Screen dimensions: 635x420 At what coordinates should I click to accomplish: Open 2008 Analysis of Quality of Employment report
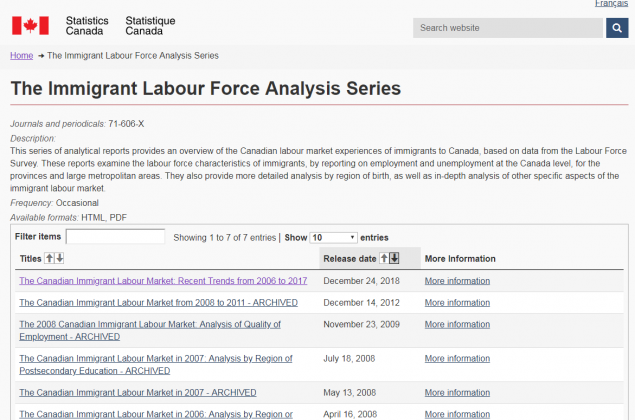point(150,330)
